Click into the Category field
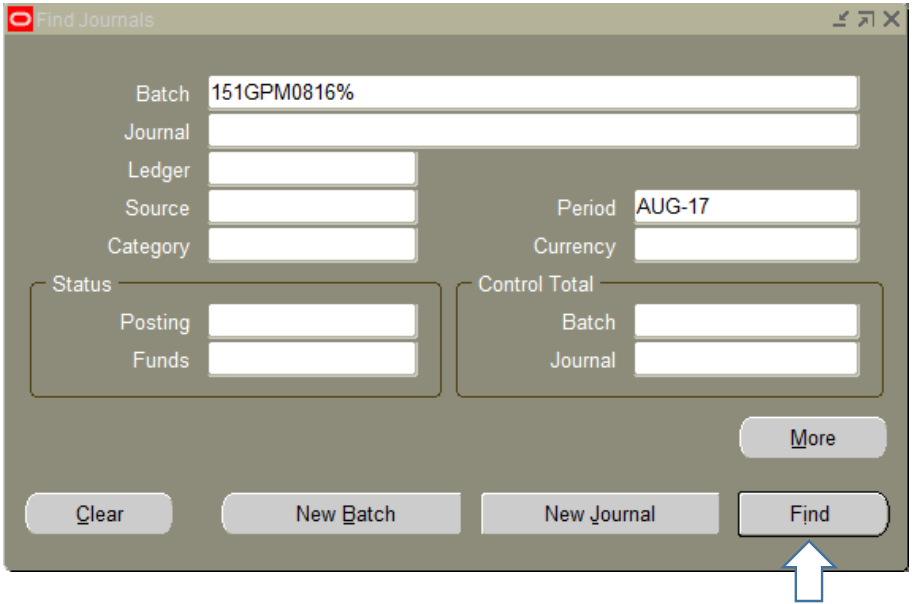The image size is (913, 604). coord(312,245)
